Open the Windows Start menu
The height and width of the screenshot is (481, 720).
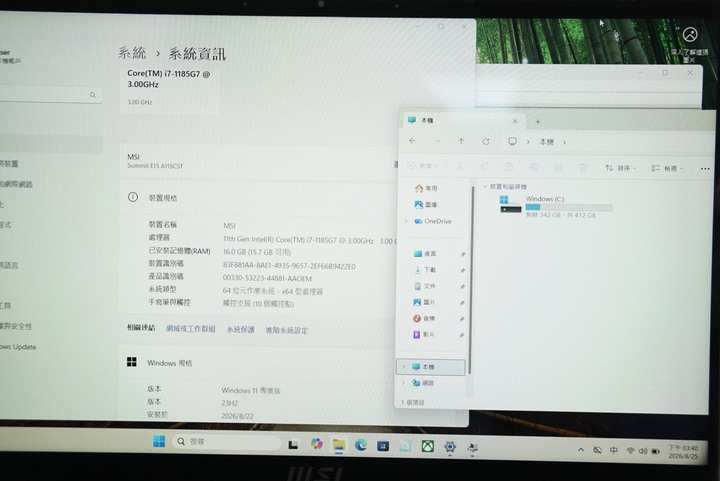pyautogui.click(x=159, y=441)
